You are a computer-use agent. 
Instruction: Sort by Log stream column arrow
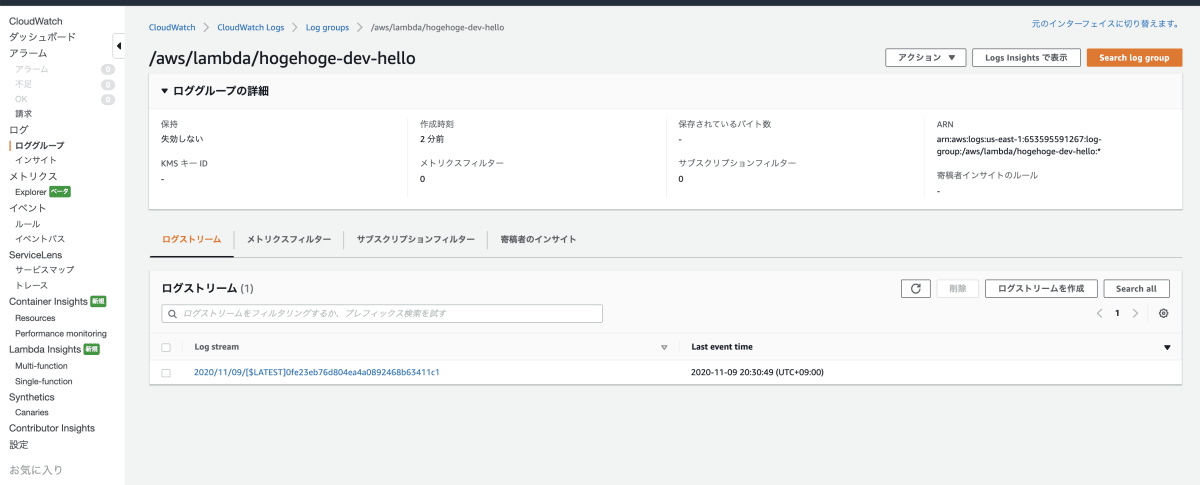(x=664, y=348)
